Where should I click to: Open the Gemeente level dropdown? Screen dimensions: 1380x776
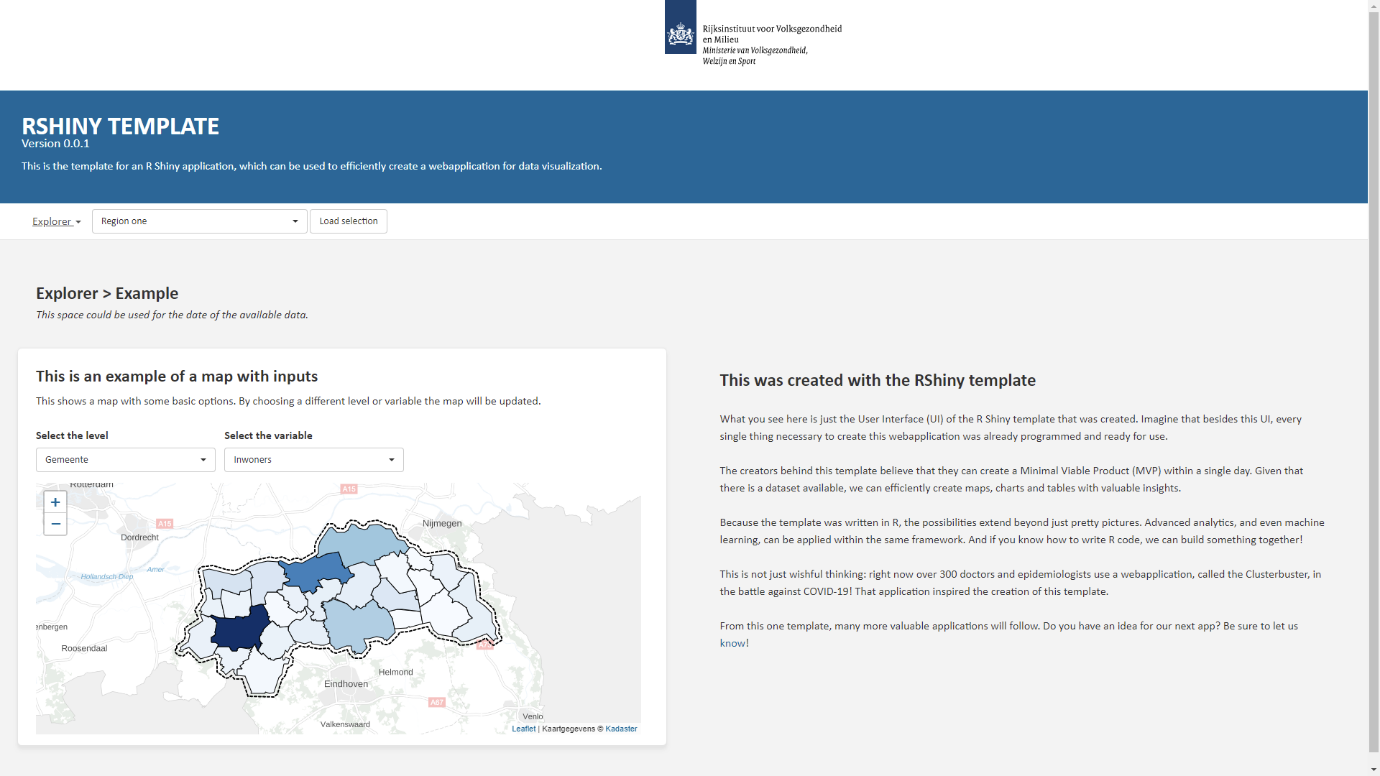pos(125,459)
